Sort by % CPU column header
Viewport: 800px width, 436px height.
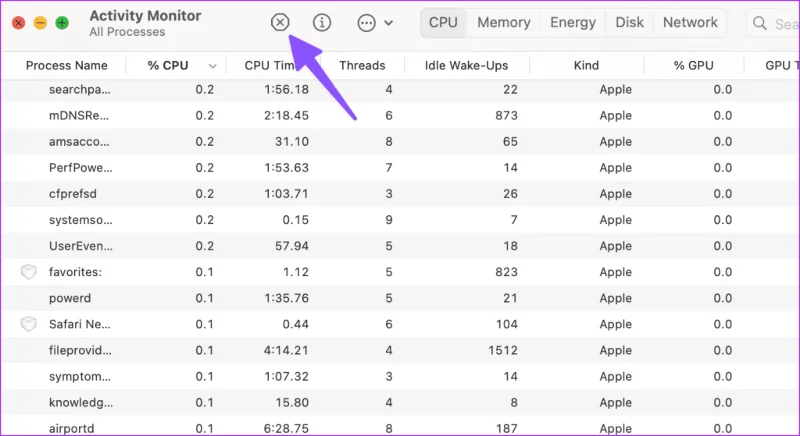coord(167,65)
